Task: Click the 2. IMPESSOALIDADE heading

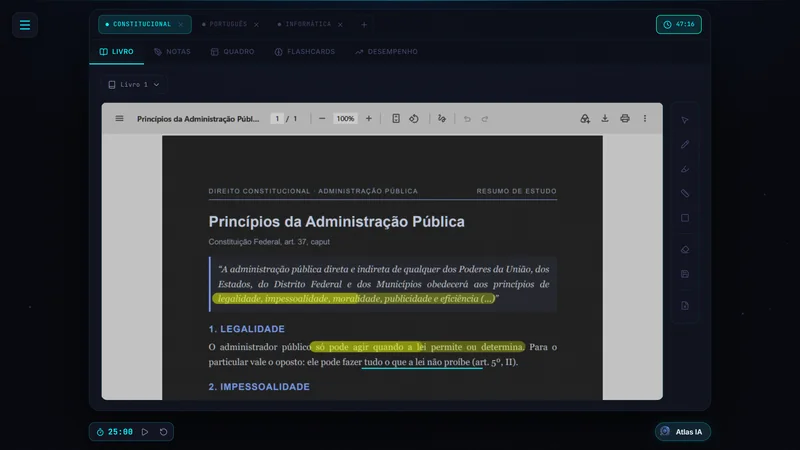Action: (x=259, y=387)
